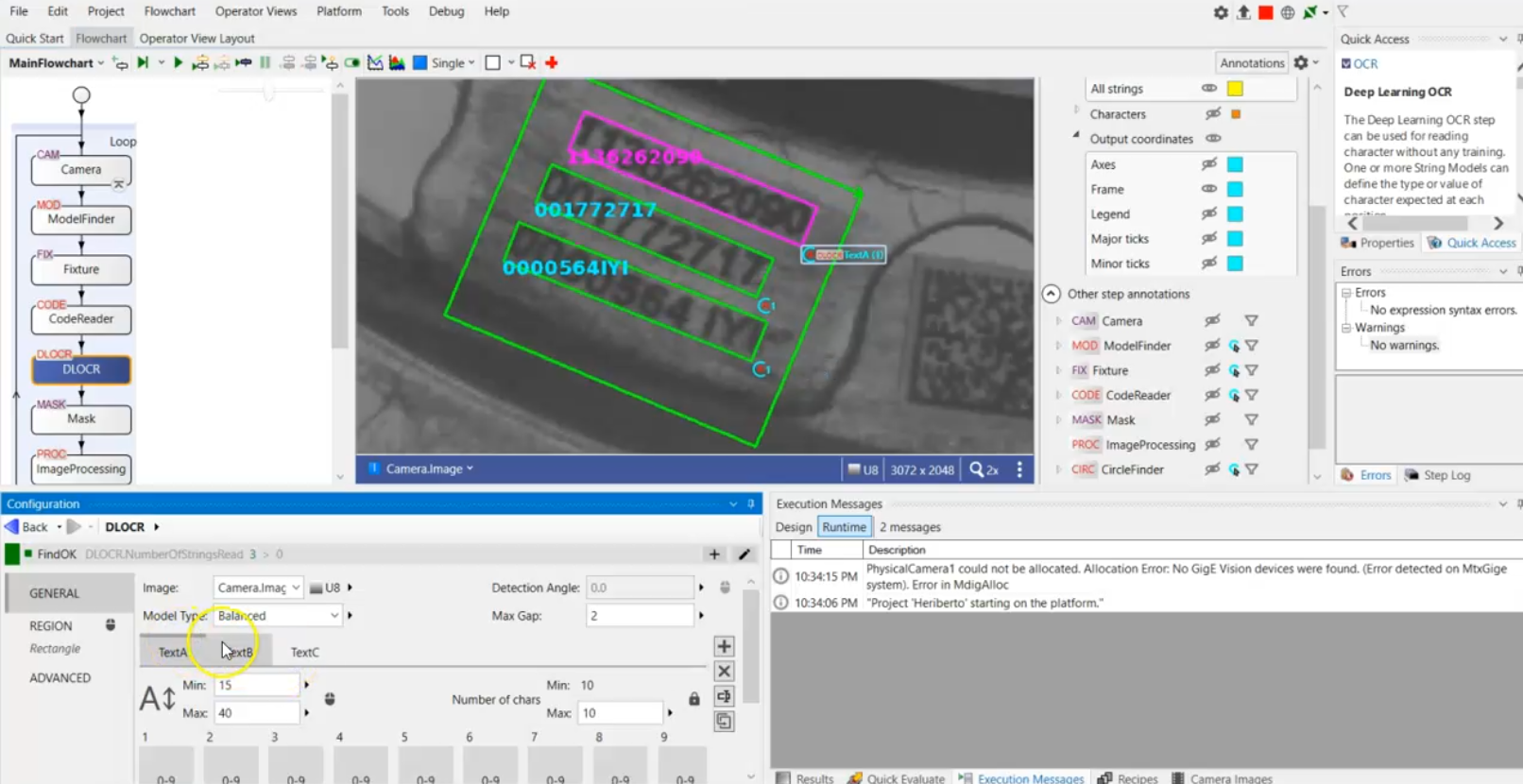Click the red stop square in the top-right toolbar
Image resolution: width=1523 pixels, height=784 pixels.
[1266, 12]
